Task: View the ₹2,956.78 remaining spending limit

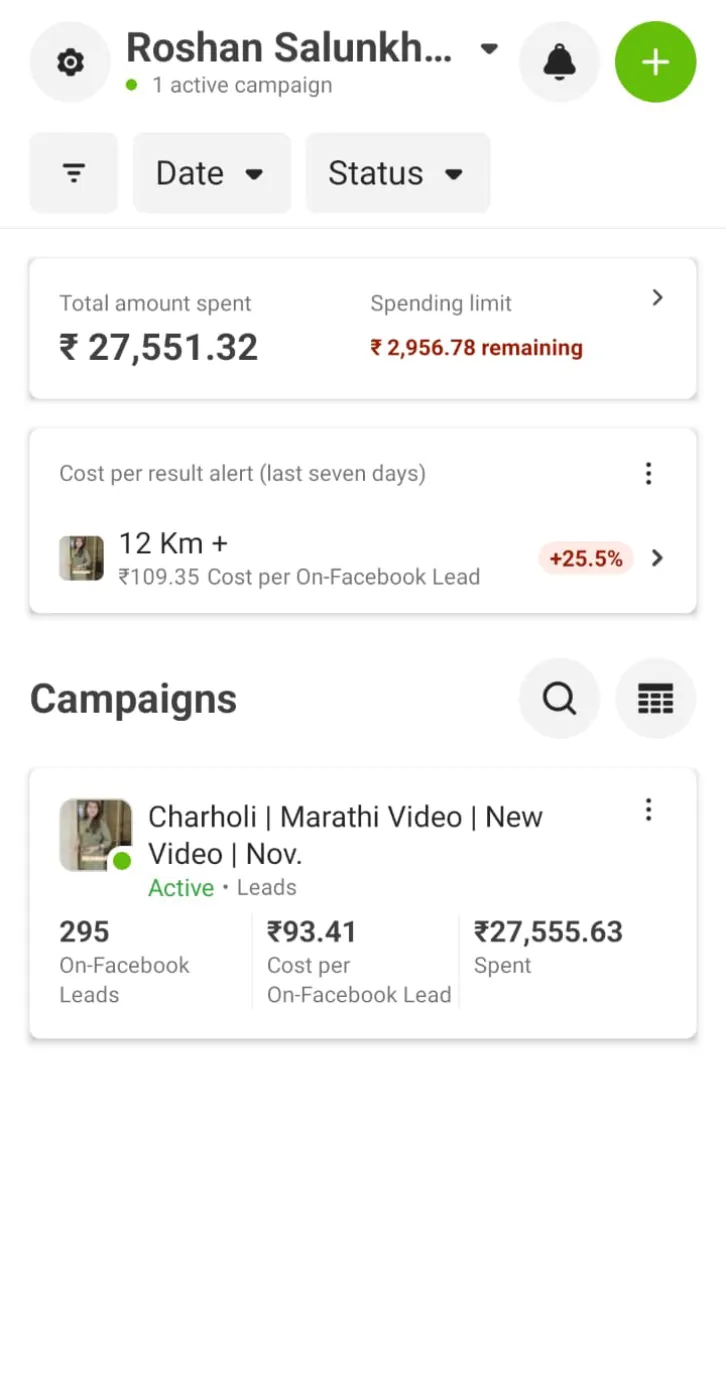Action: pyautogui.click(x=476, y=348)
